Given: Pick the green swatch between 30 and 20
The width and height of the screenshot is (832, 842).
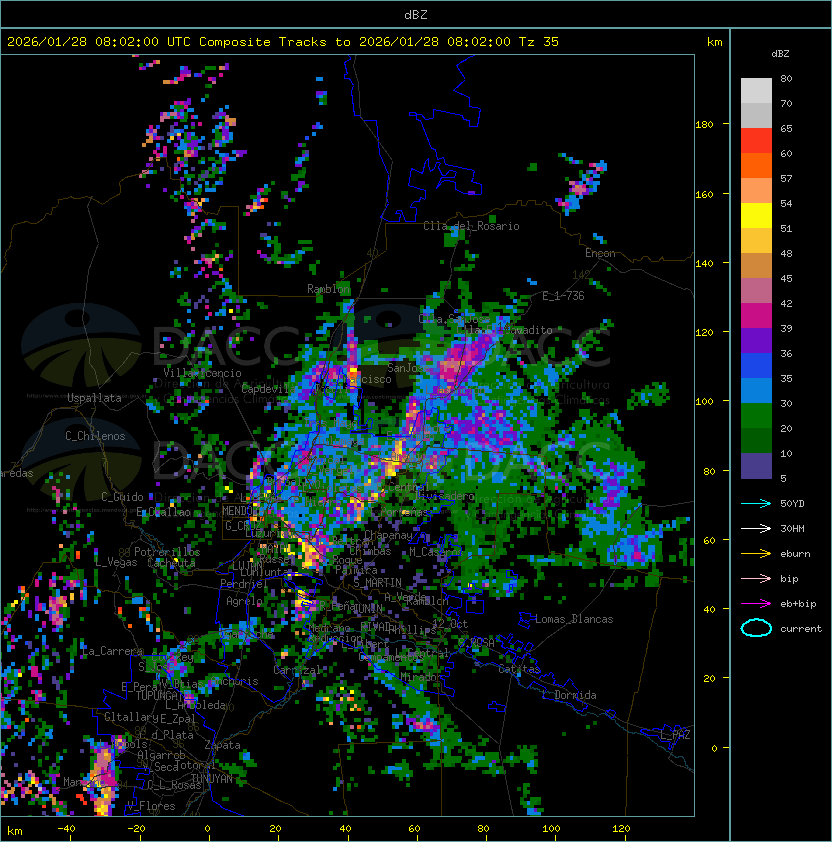Looking at the screenshot, I should coord(756,415).
